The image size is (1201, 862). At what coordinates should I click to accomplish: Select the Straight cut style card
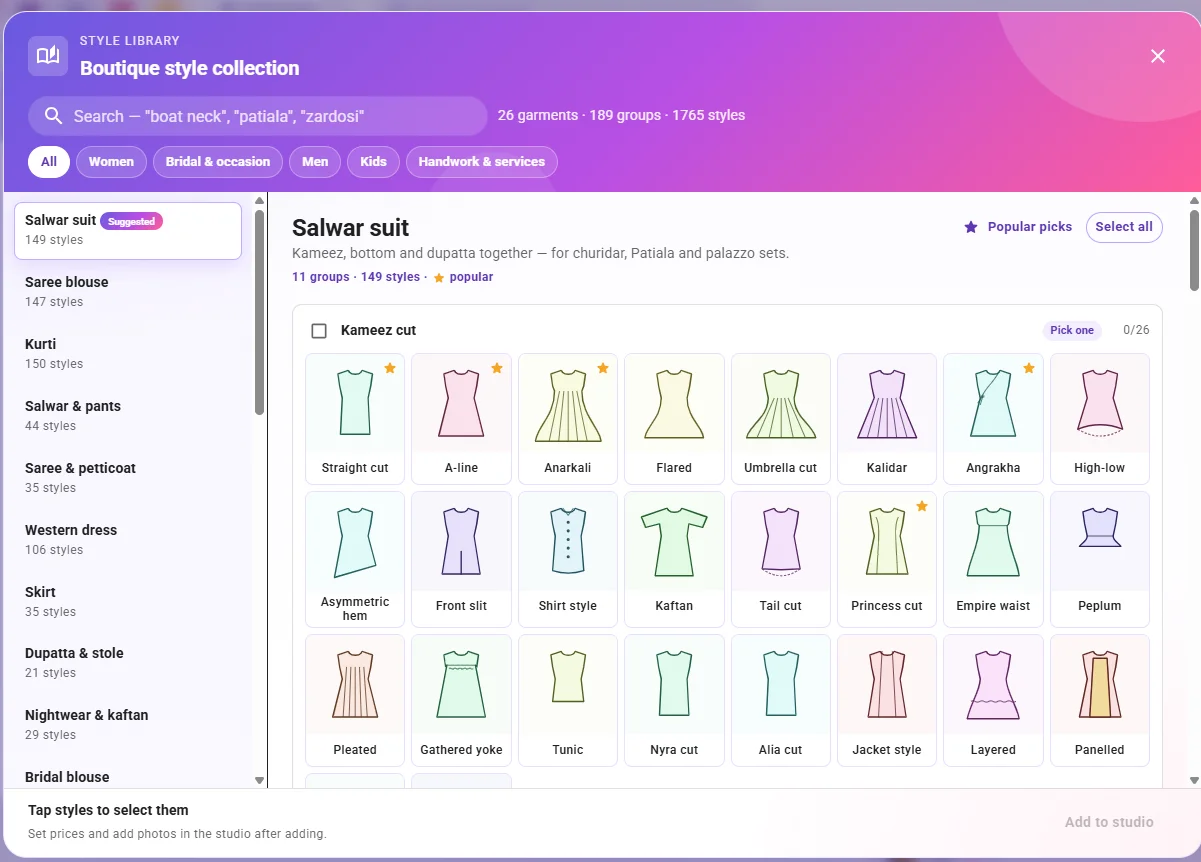pyautogui.click(x=355, y=418)
